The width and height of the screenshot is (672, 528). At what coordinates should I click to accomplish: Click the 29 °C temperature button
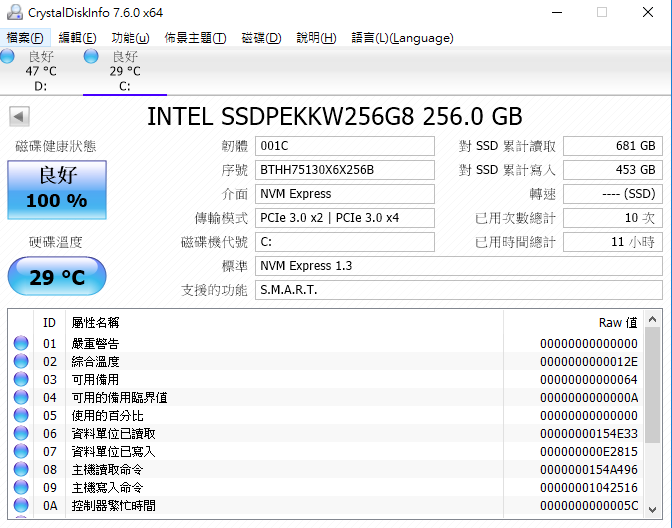tap(57, 276)
